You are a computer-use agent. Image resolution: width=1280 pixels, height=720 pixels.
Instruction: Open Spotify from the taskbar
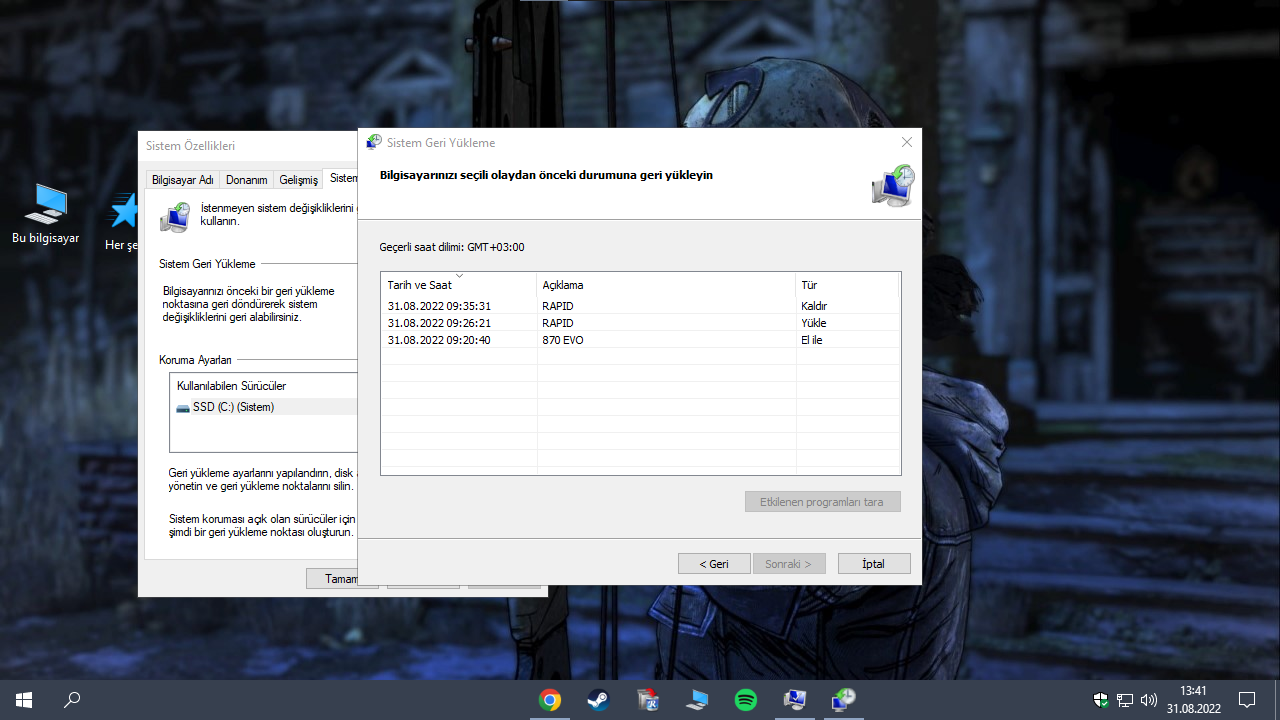point(746,700)
